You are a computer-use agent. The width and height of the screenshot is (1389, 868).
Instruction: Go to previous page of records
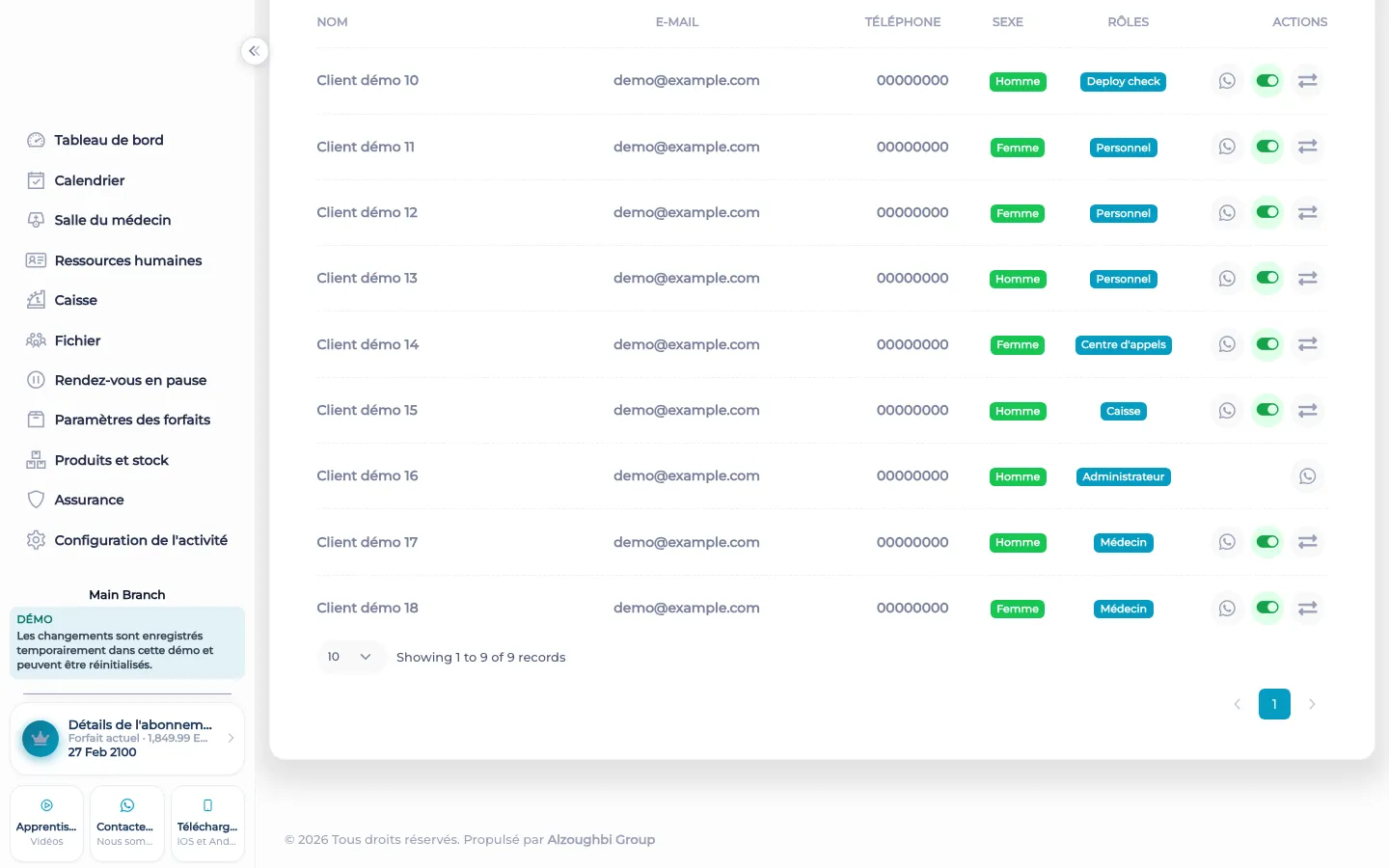pos(1238,704)
